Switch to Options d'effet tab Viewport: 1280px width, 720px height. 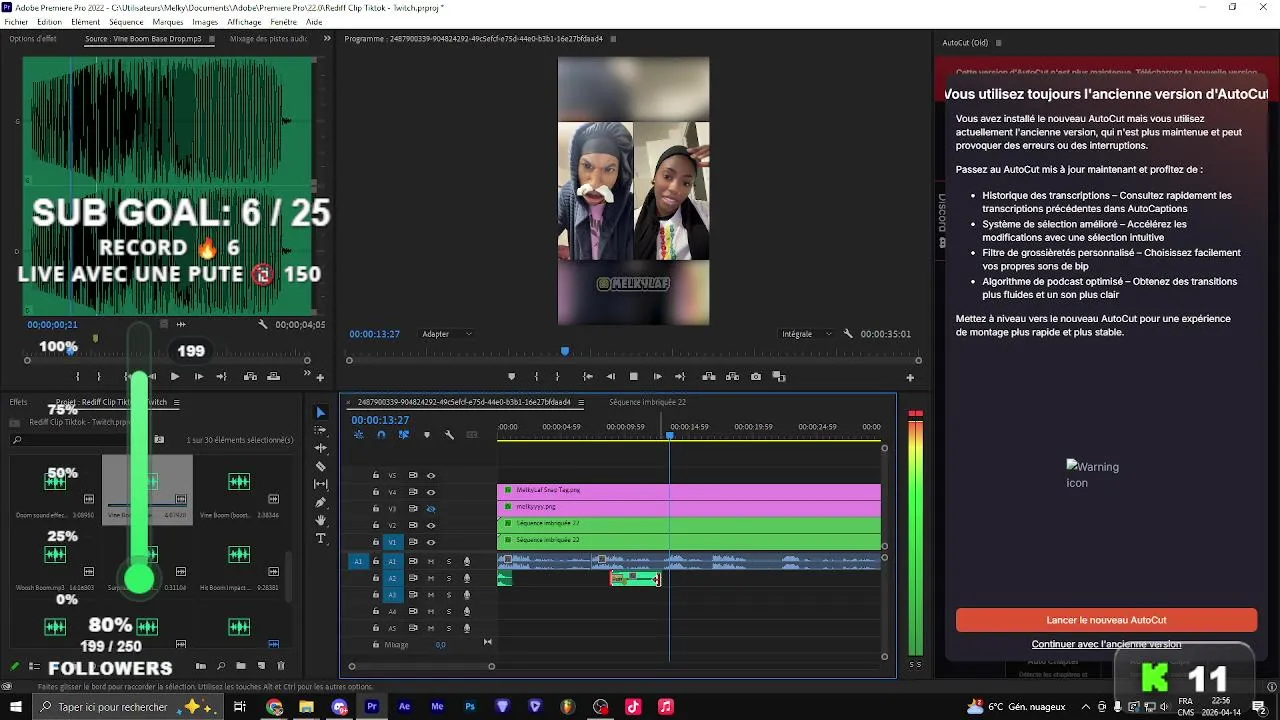click(x=33, y=39)
